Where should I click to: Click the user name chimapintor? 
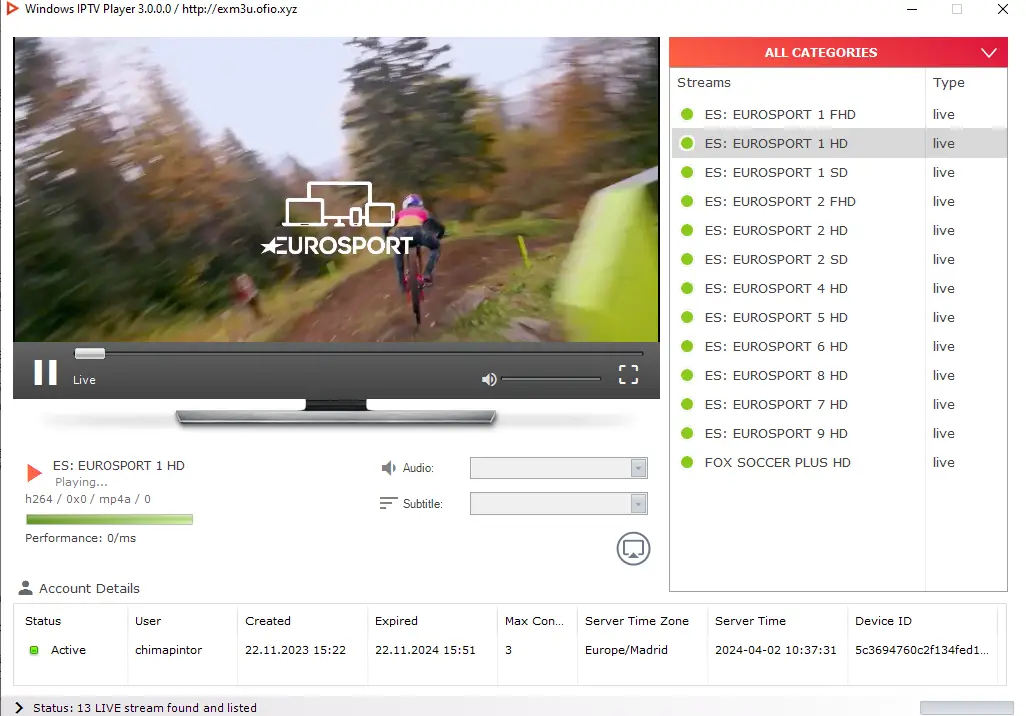pos(168,650)
